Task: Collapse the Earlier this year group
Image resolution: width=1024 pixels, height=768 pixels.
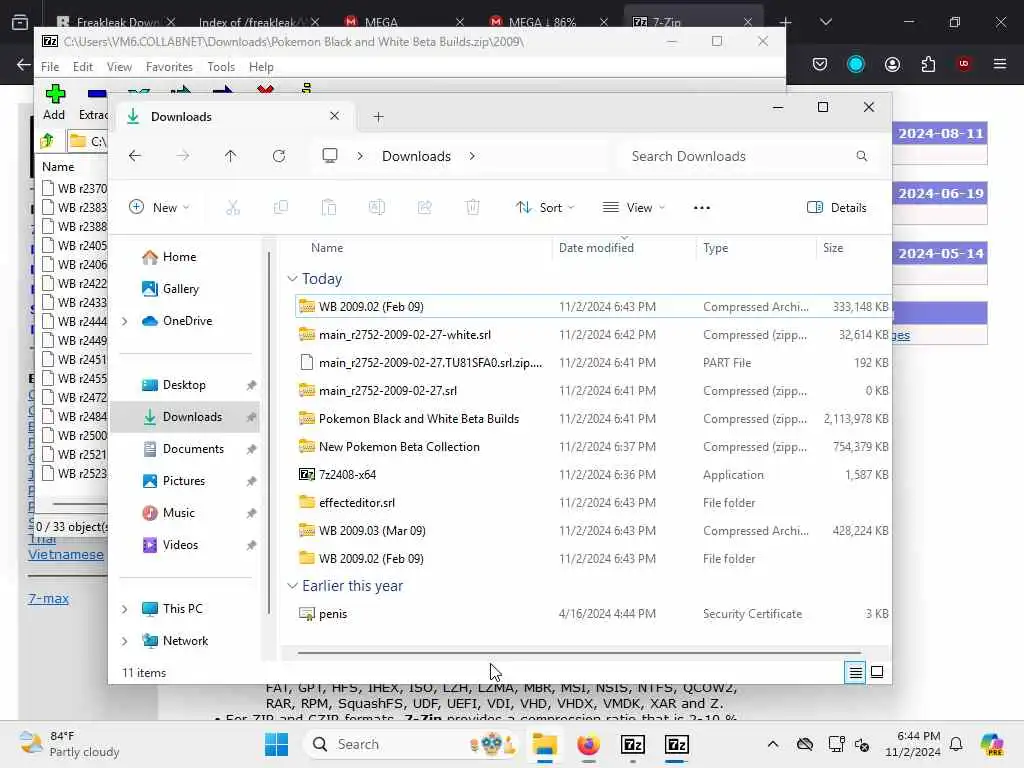Action: coord(293,586)
